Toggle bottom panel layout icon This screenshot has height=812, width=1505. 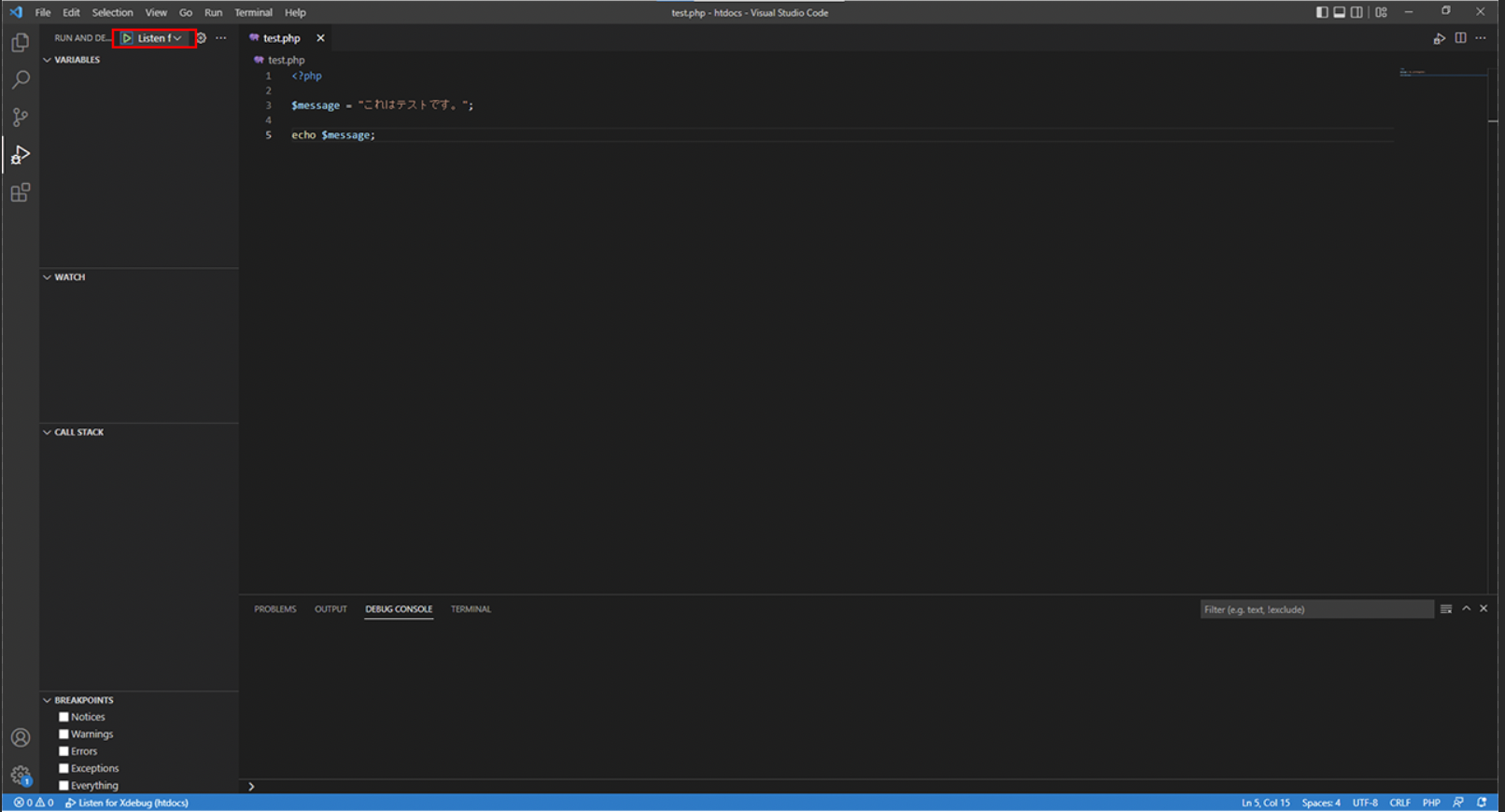click(1339, 12)
